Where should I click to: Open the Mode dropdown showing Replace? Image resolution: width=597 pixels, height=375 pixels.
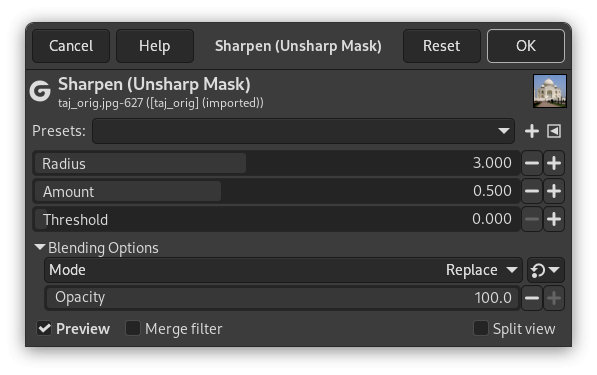pos(283,270)
